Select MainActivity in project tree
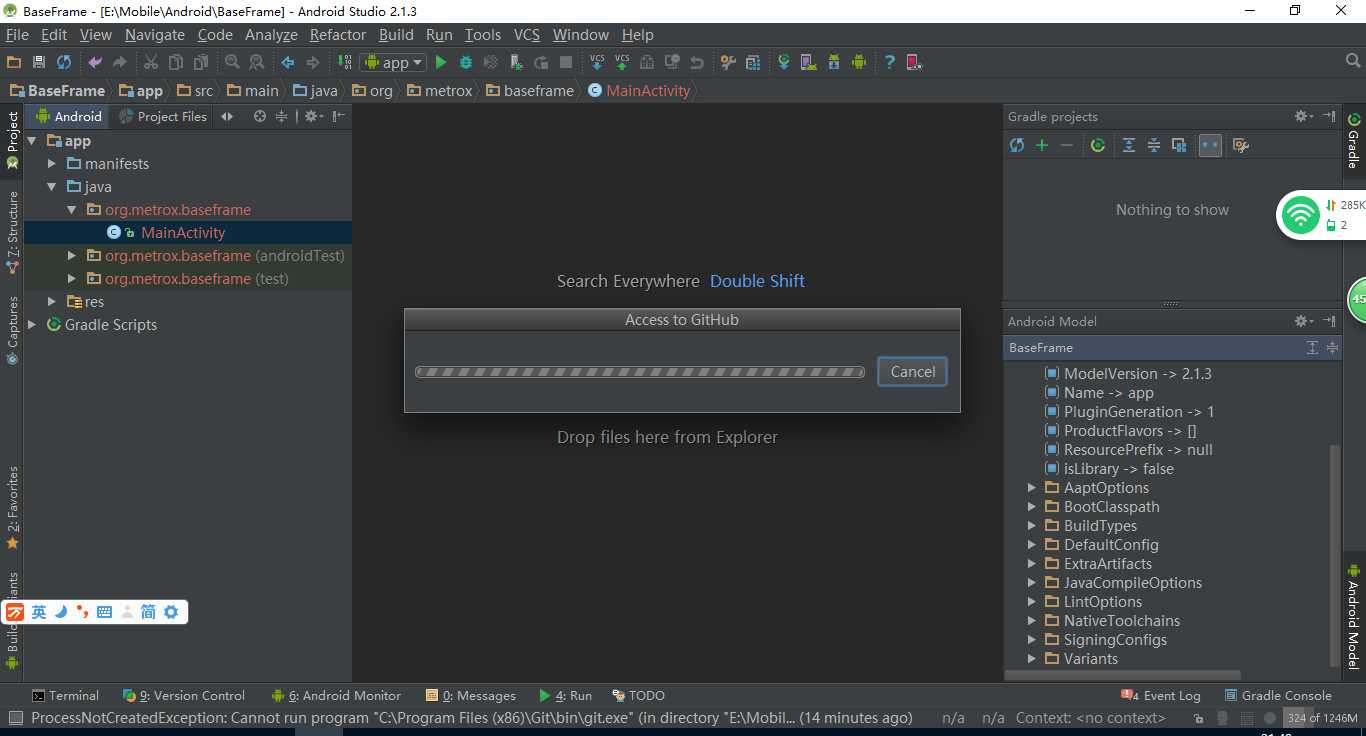The image size is (1366, 736). click(183, 232)
